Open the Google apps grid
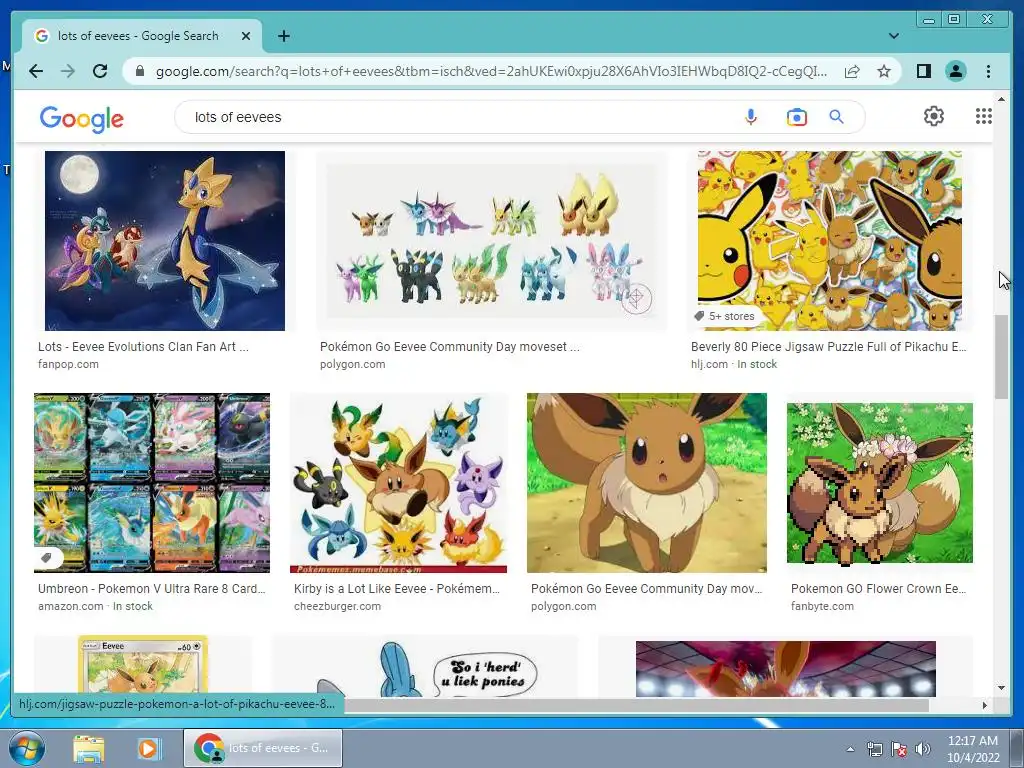Image resolution: width=1024 pixels, height=768 pixels. pos(984,116)
